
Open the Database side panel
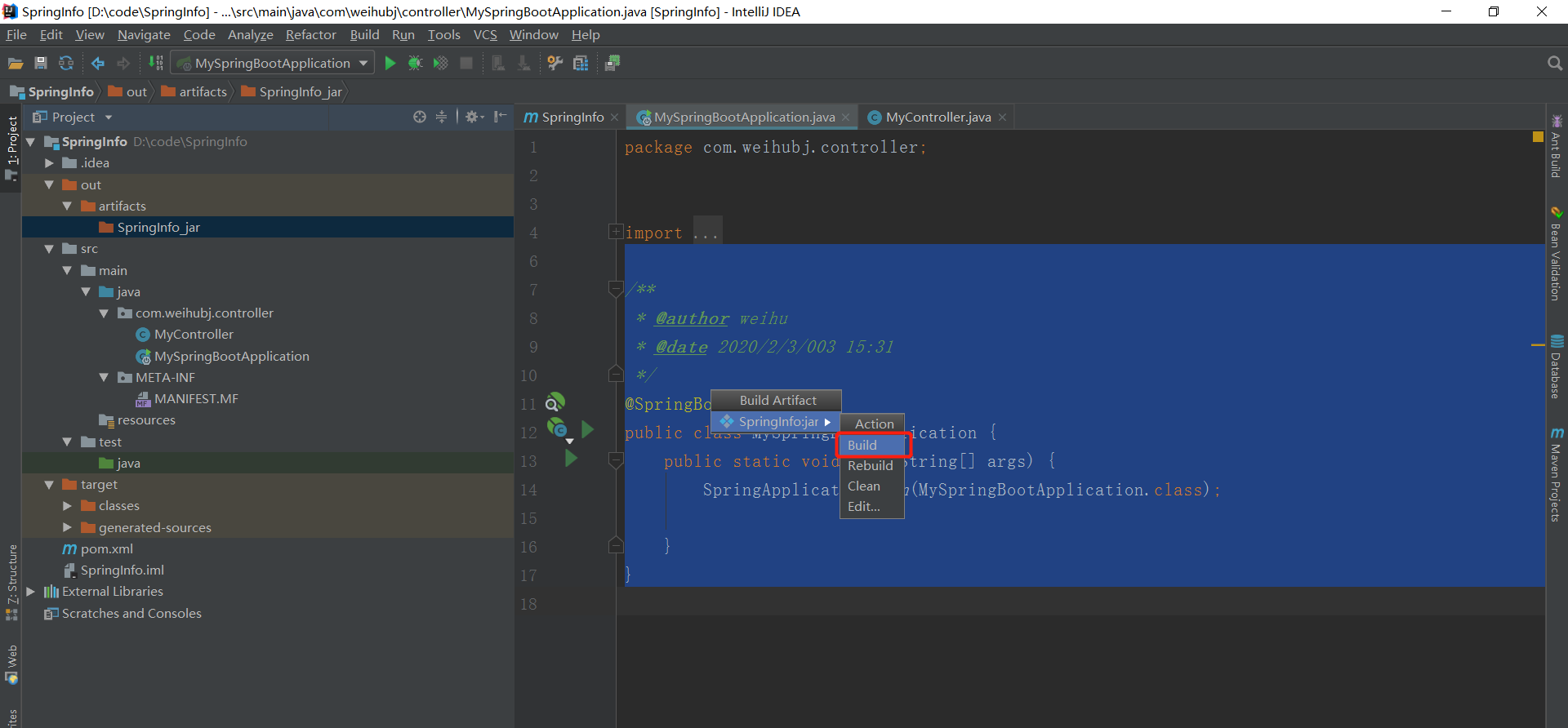pos(1557,366)
